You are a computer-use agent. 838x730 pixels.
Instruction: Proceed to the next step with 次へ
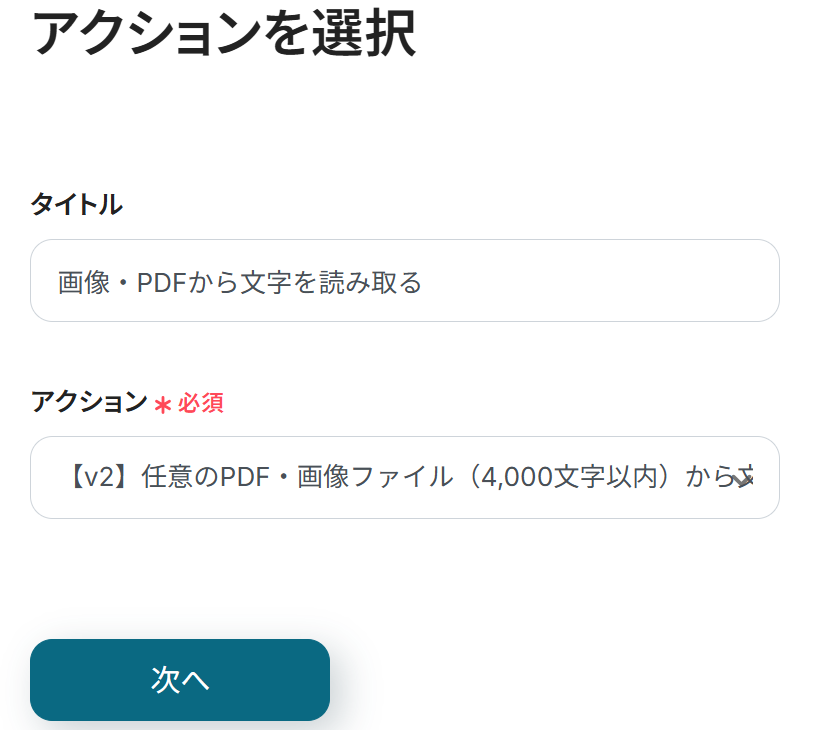pyautogui.click(x=180, y=680)
